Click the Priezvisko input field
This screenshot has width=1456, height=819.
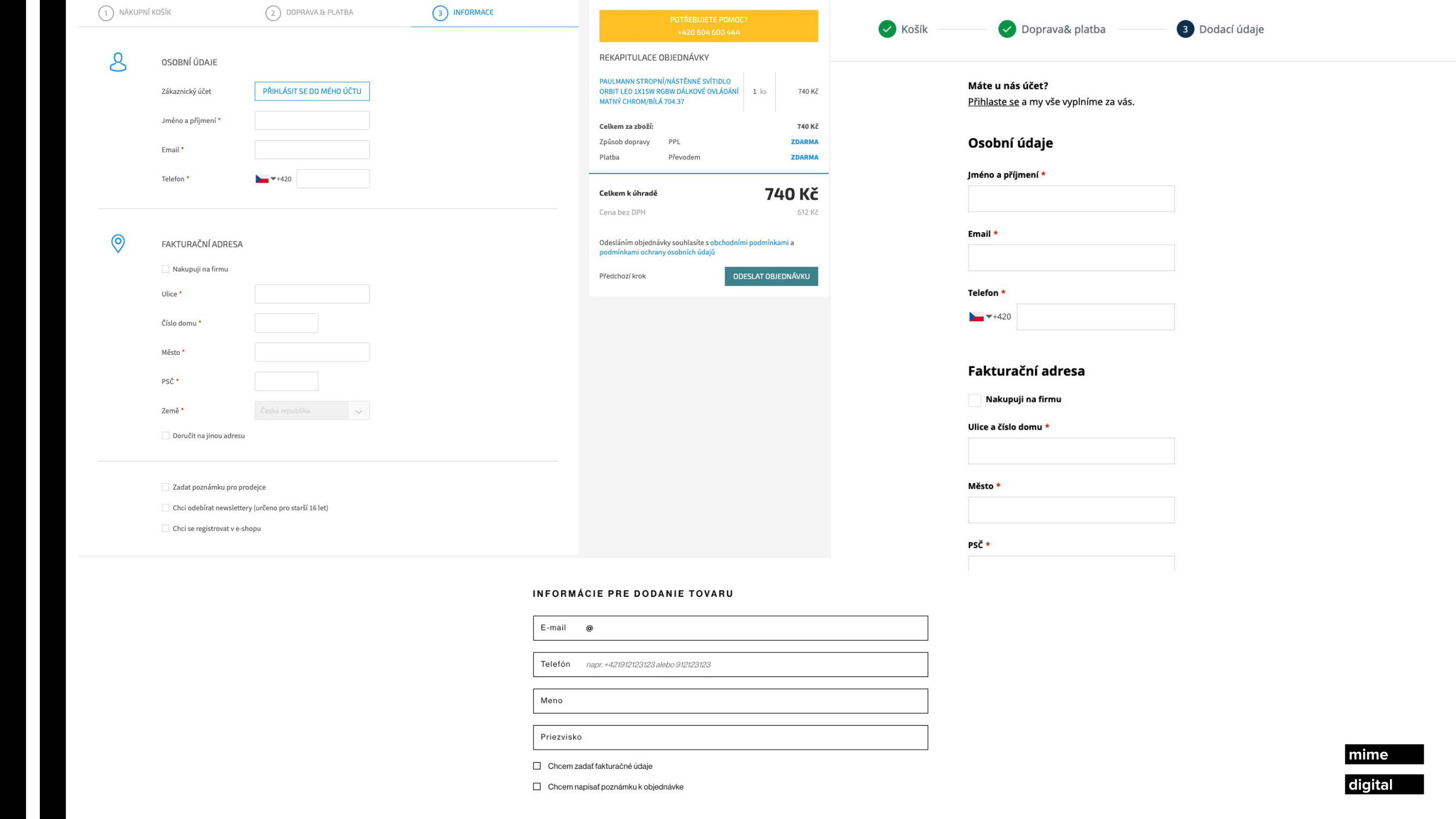pos(730,738)
